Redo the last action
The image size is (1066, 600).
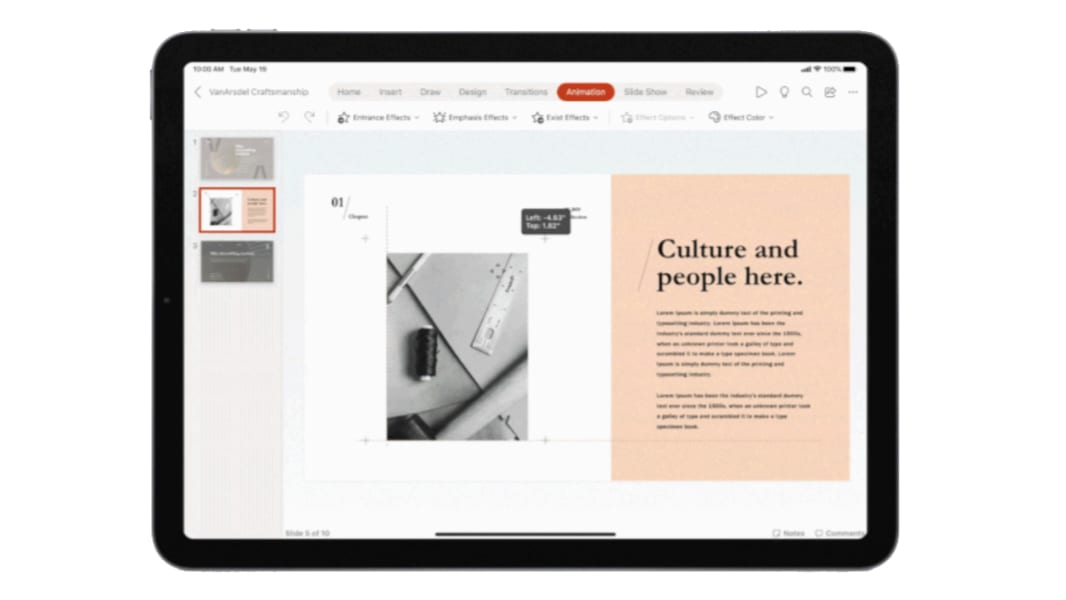pyautogui.click(x=309, y=117)
